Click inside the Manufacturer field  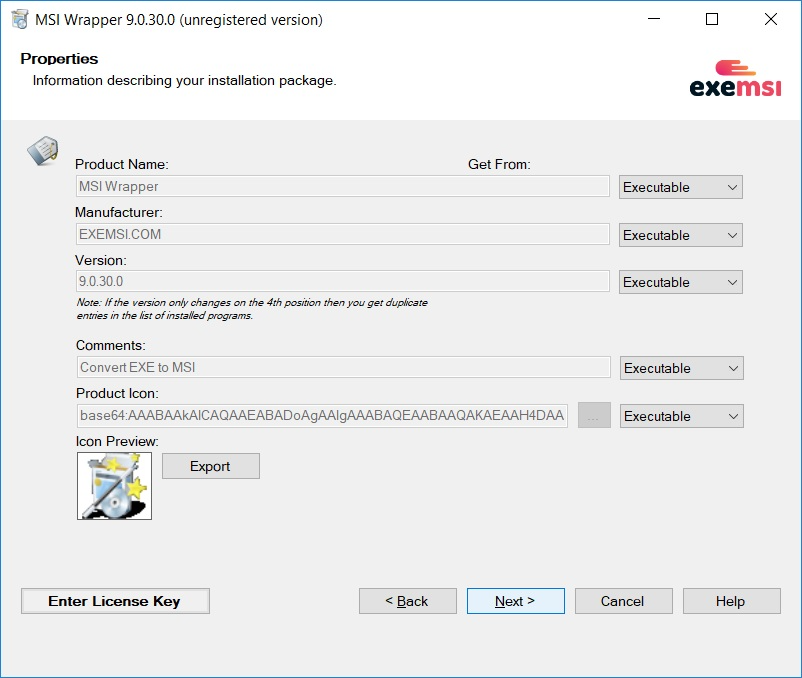pos(342,234)
